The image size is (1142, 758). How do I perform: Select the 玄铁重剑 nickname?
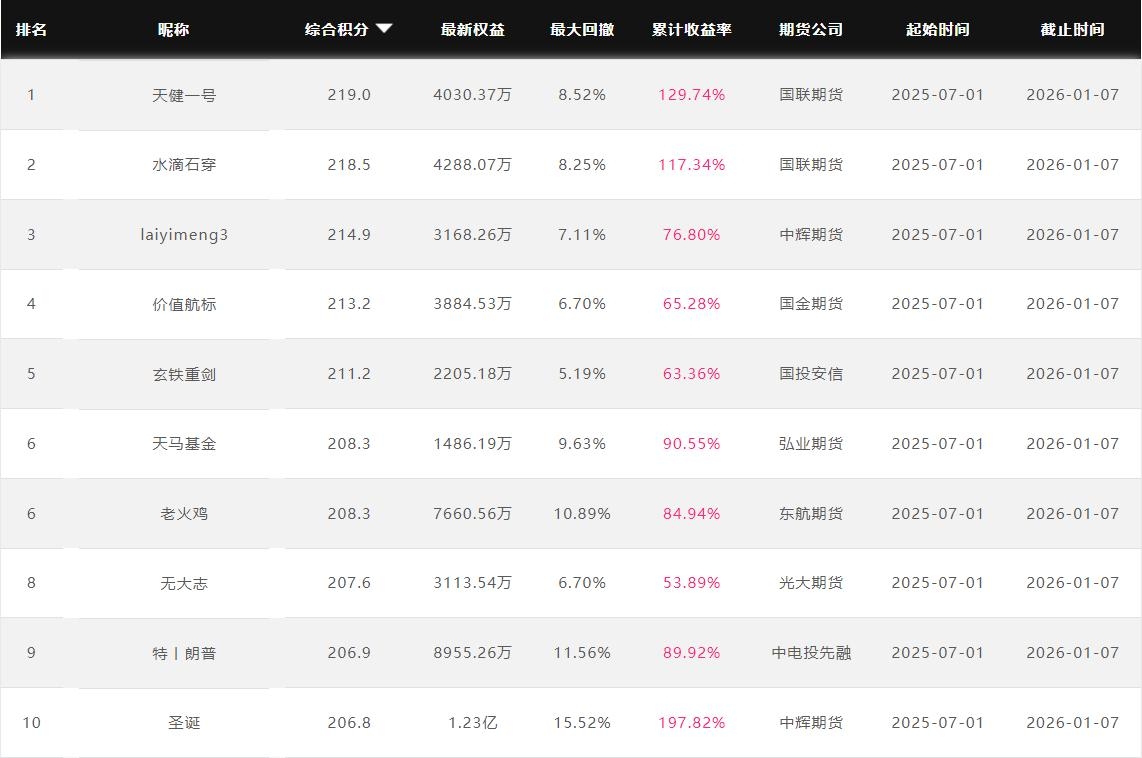pos(184,374)
